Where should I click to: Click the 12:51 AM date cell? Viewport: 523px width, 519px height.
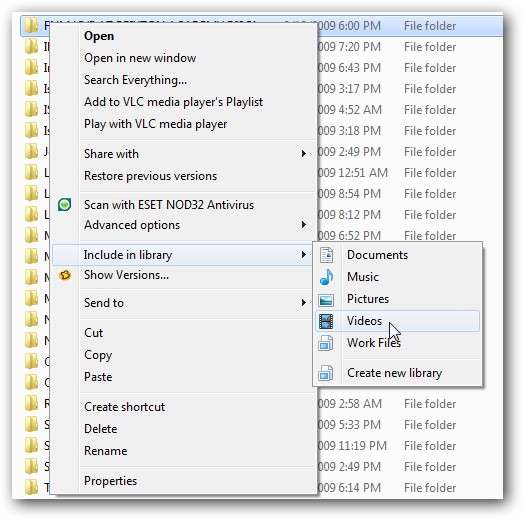(353, 173)
